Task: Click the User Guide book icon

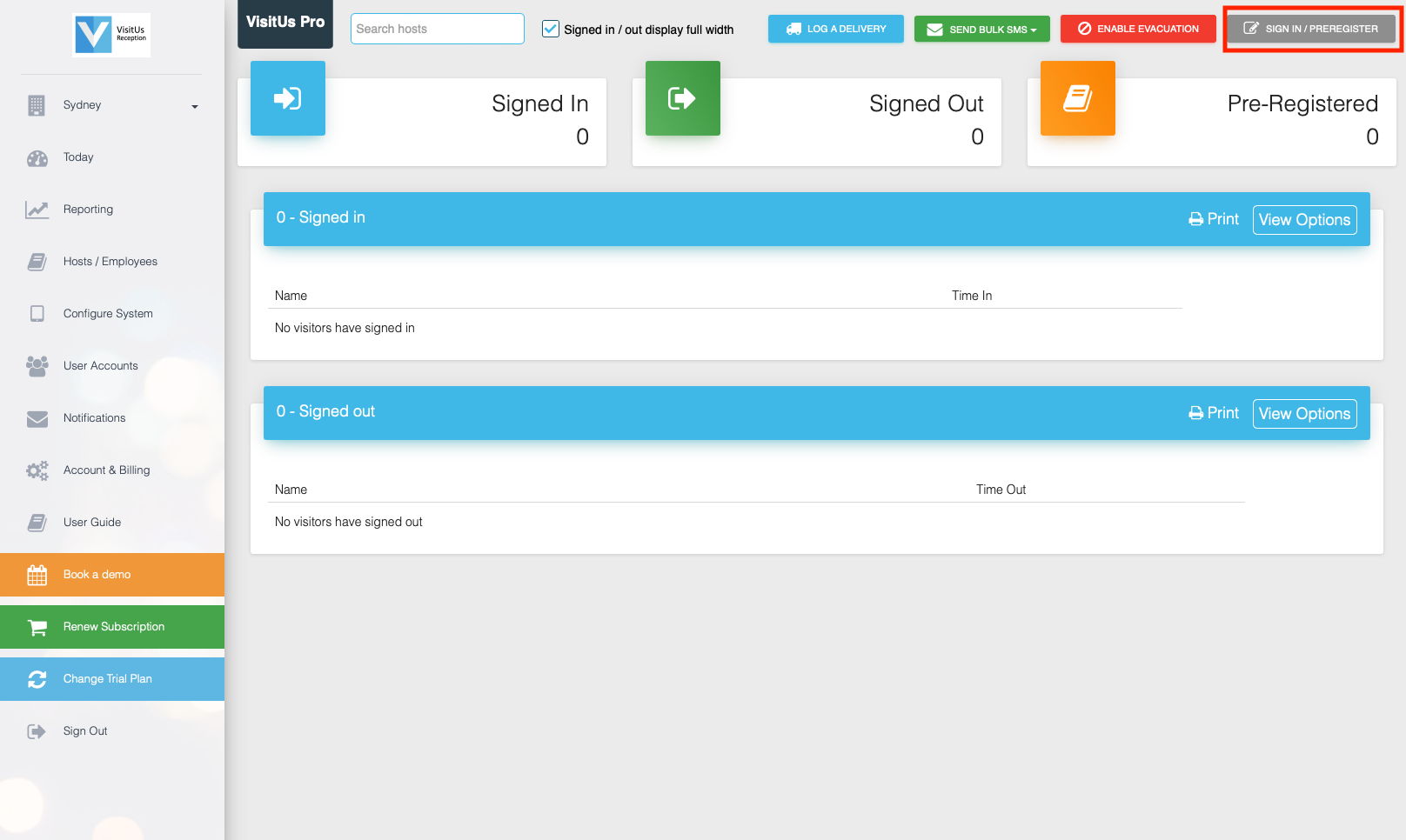Action: (x=37, y=523)
